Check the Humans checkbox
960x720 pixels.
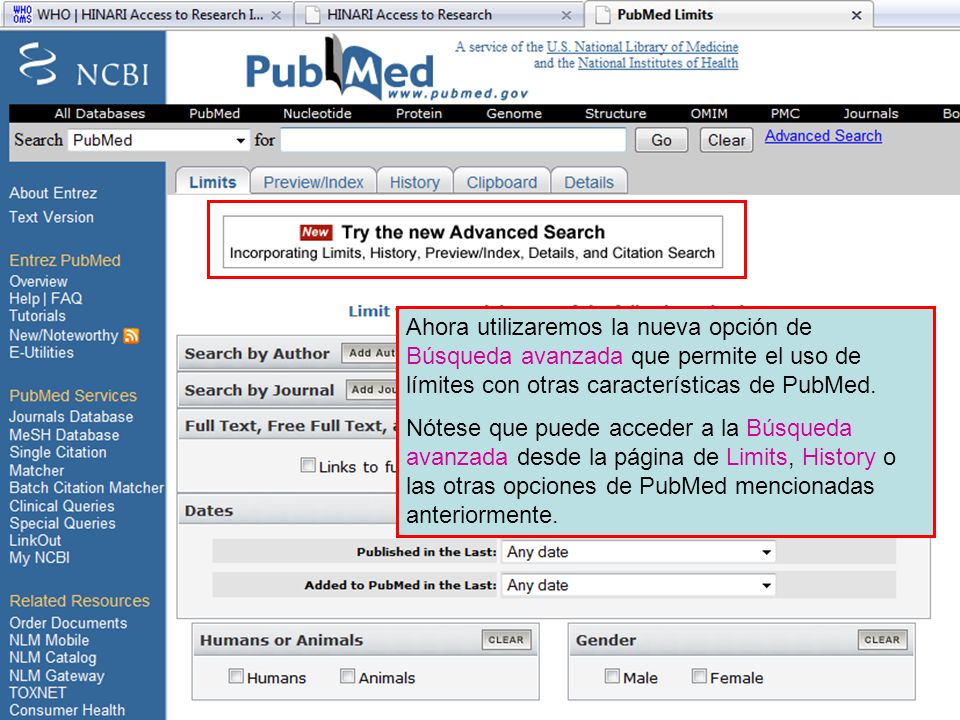[x=236, y=675]
